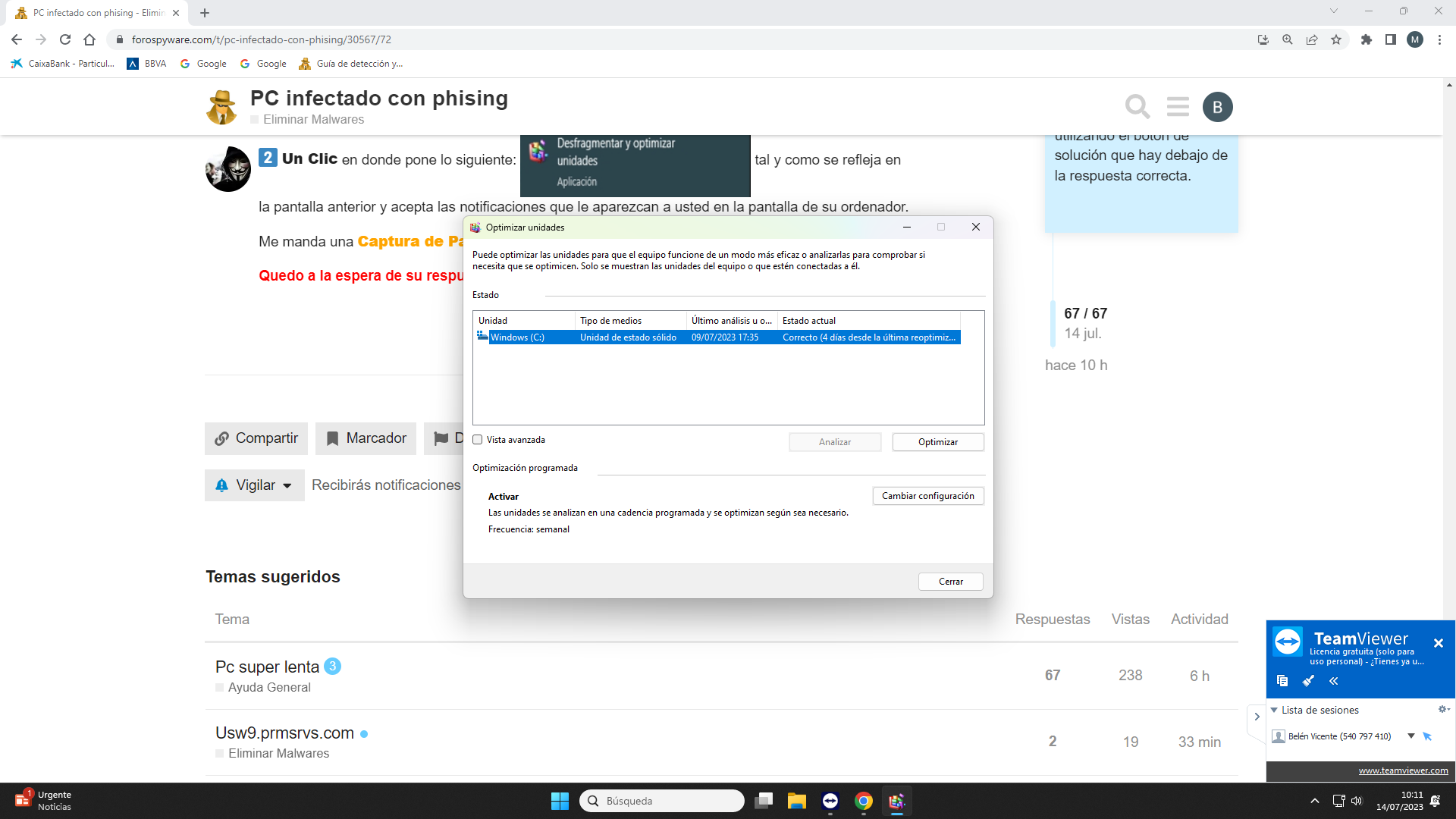Click the TeamViewer taskbar icon
Viewport: 1456px width, 819px height.
830,801
